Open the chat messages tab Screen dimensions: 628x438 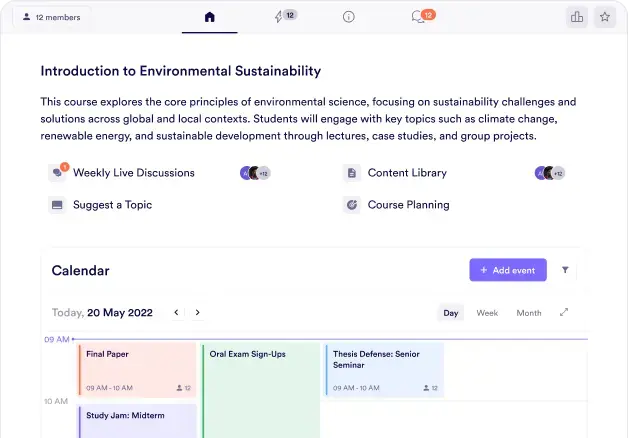421,17
